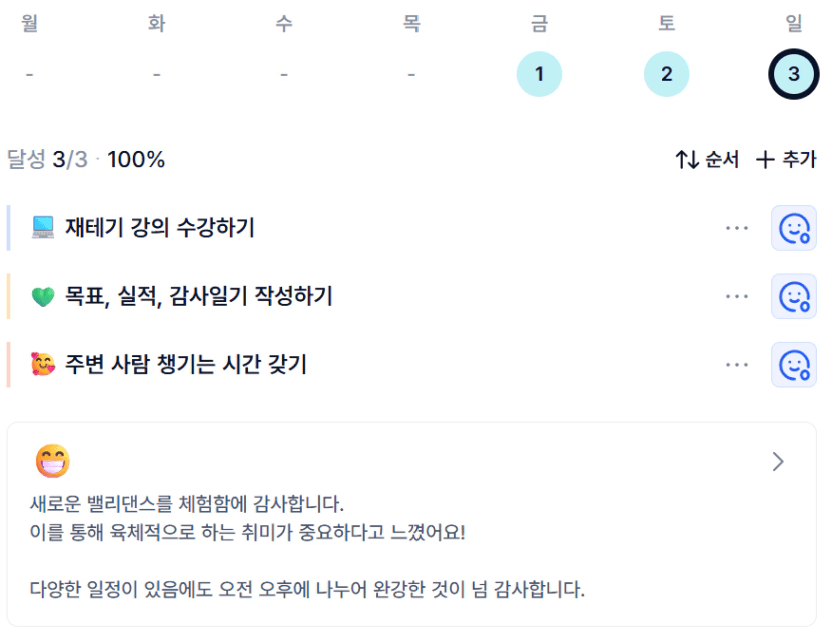832x642 pixels.
Task: Click the 달성 3/3 100% progress label
Action: click(86, 159)
